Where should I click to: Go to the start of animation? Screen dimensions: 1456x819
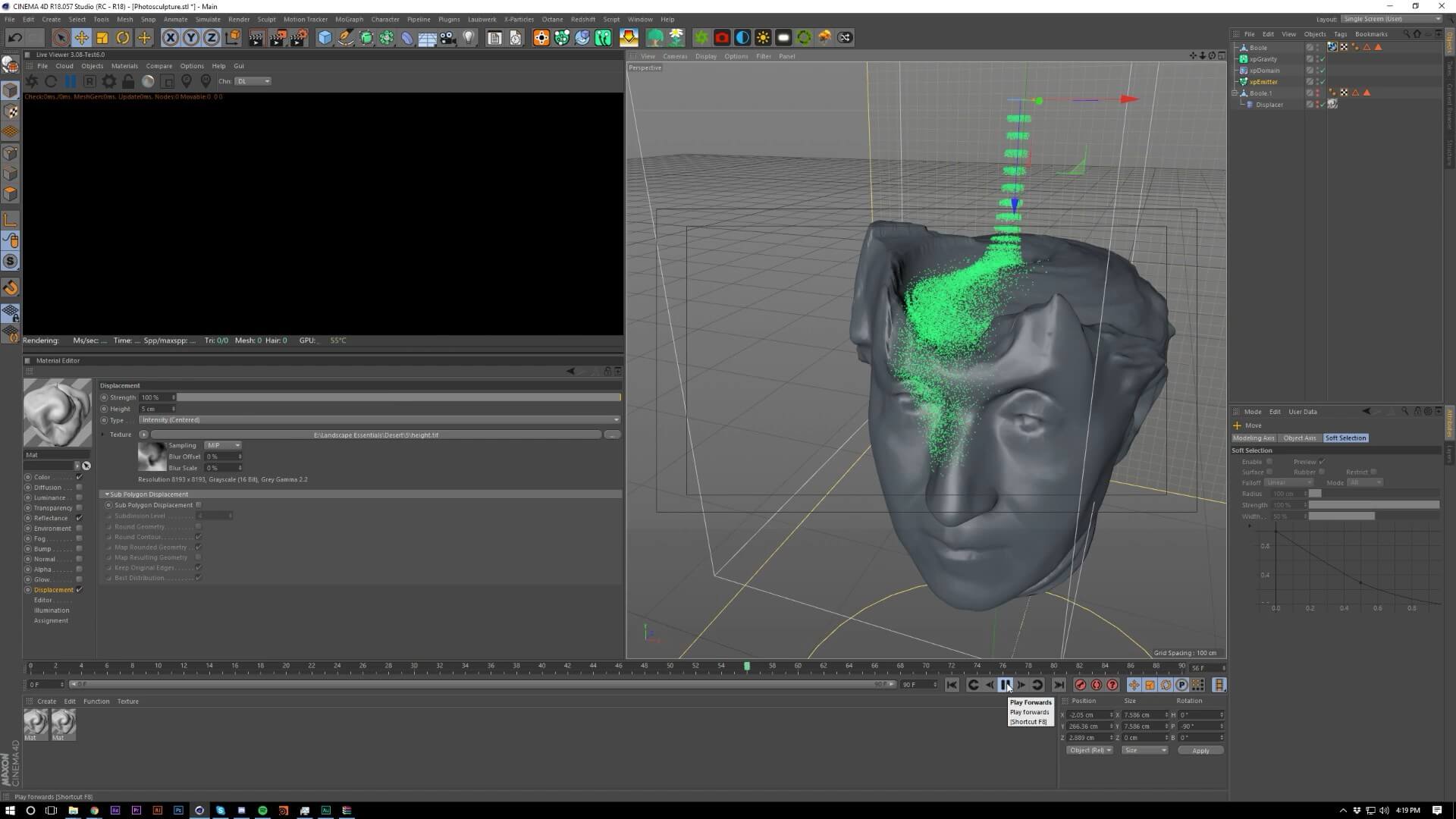point(952,685)
